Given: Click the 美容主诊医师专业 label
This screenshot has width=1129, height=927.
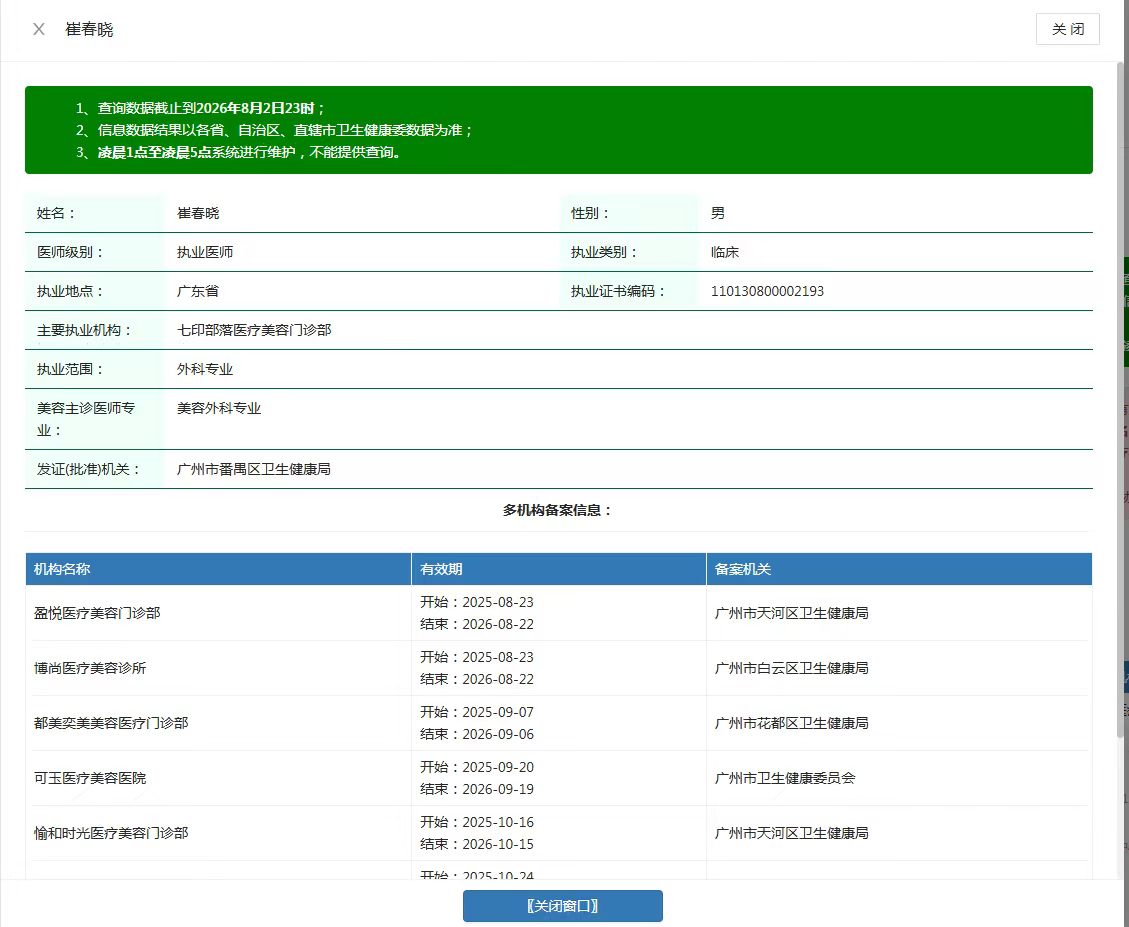Looking at the screenshot, I should (86, 419).
